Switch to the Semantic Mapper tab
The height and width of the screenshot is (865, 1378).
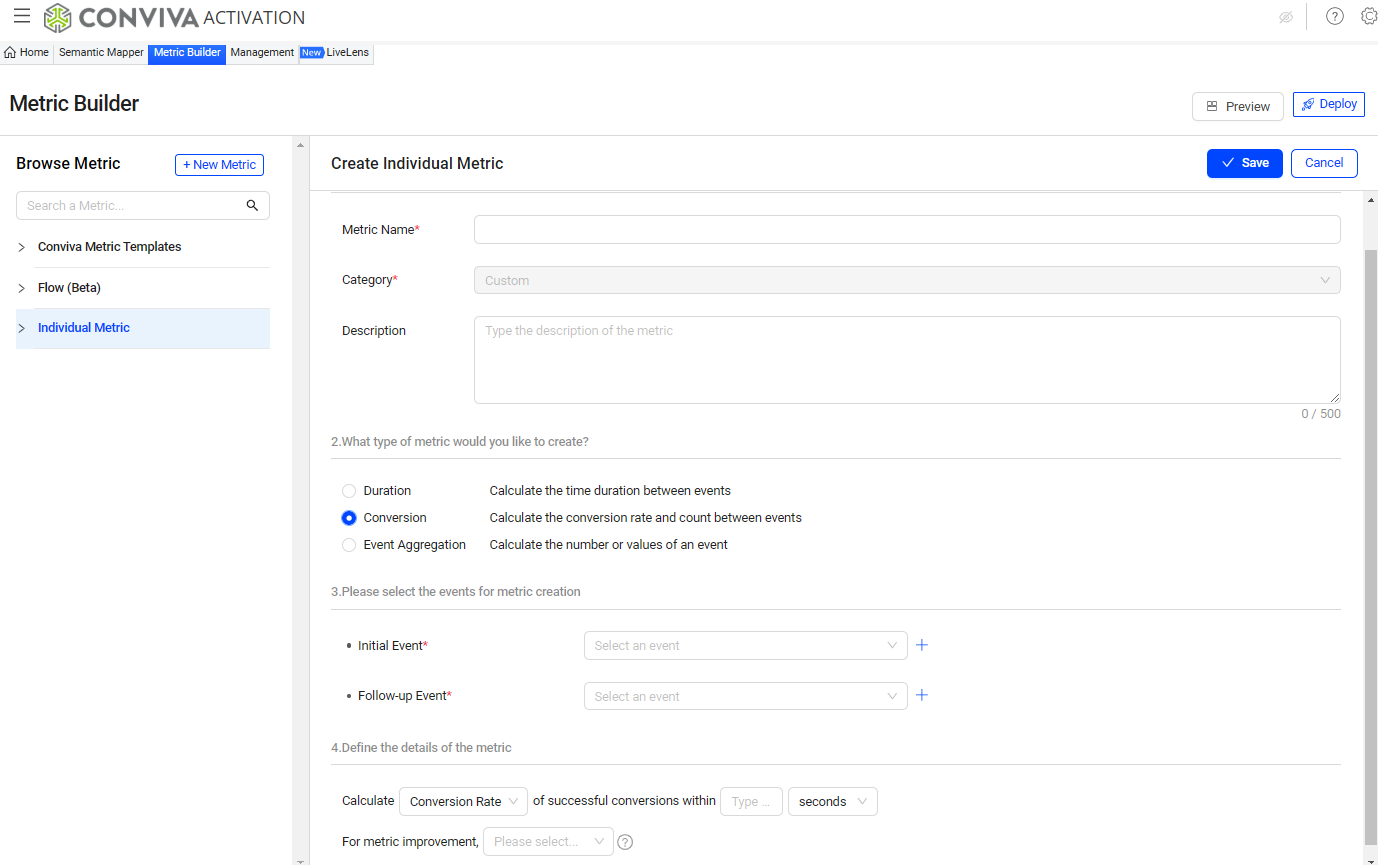tap(101, 53)
